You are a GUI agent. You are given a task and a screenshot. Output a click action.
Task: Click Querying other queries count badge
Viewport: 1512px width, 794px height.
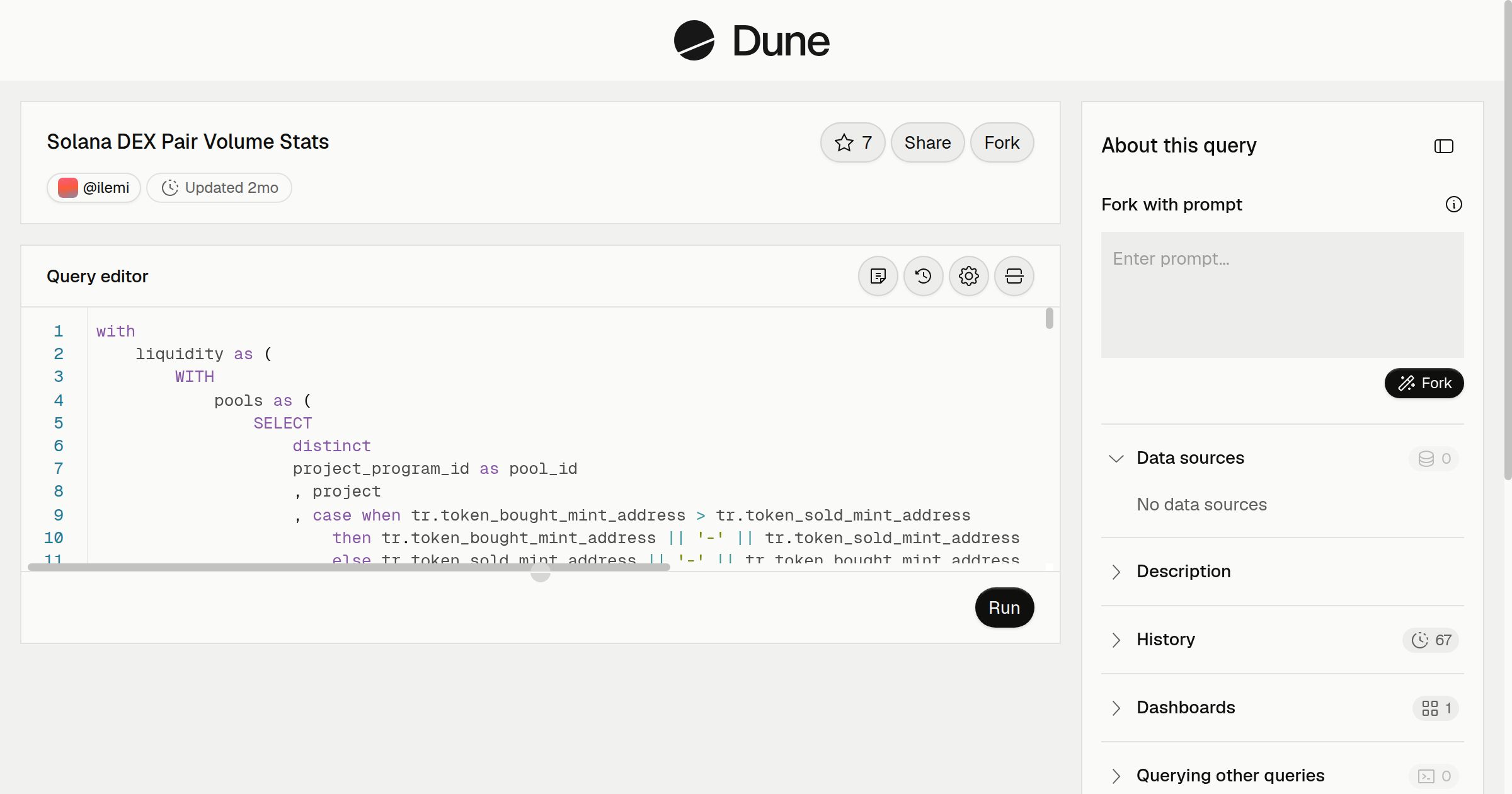[x=1434, y=776]
